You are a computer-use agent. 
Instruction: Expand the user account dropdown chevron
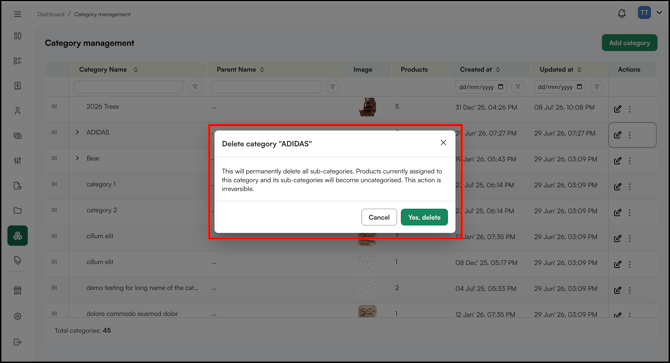(659, 12)
